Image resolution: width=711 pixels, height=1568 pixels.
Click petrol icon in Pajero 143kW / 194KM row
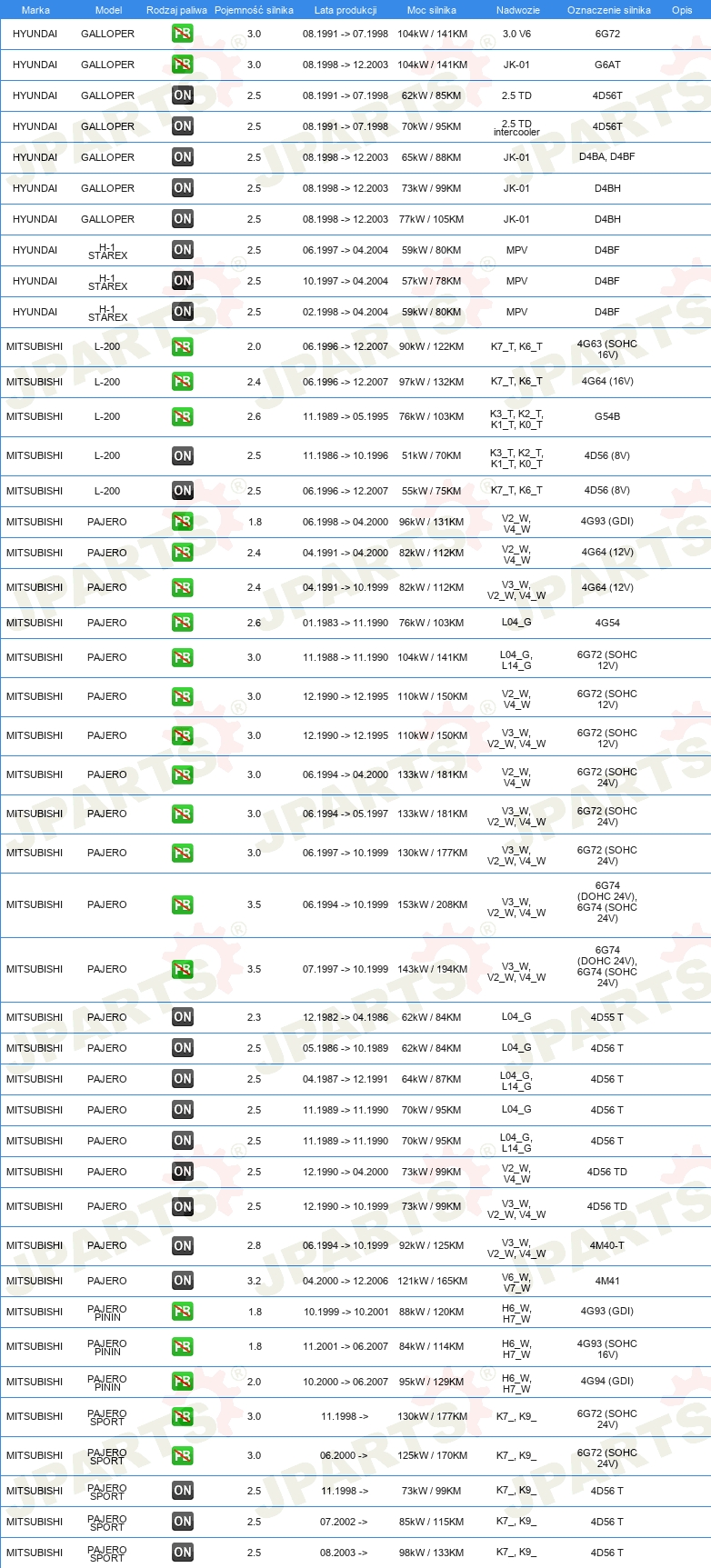coord(183,970)
